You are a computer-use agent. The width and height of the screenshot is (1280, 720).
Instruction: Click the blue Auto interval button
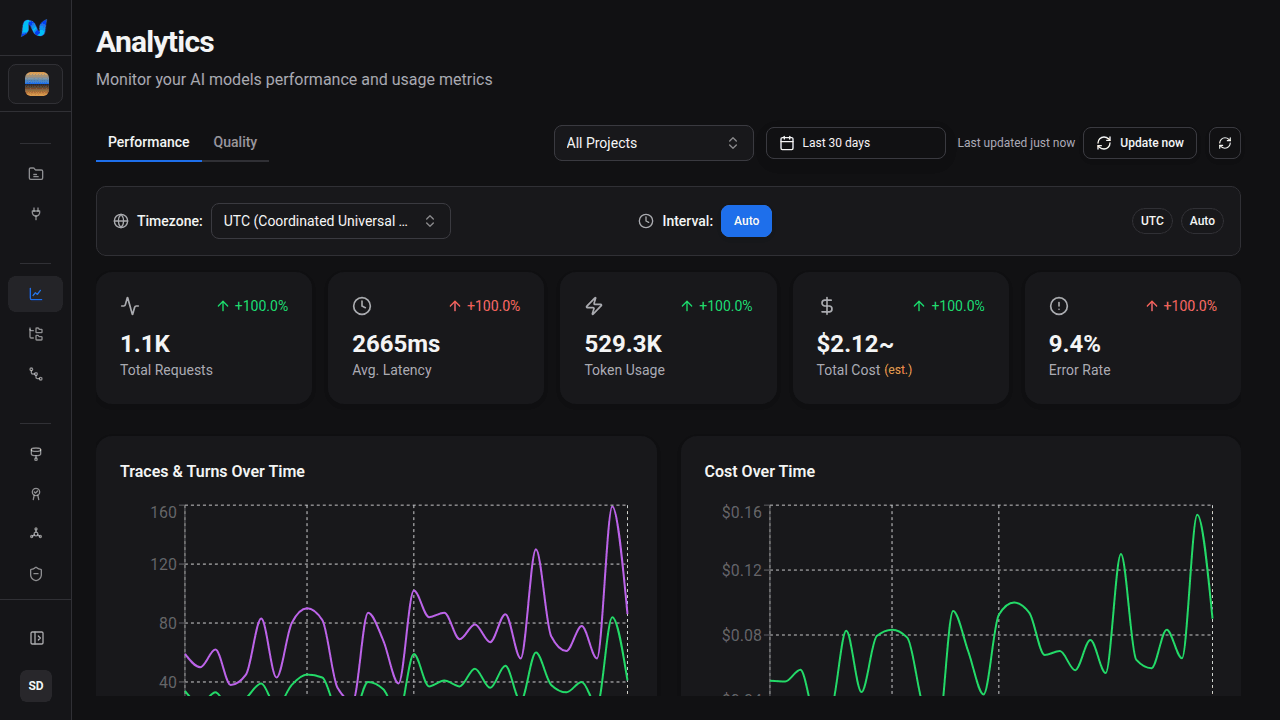click(x=746, y=221)
